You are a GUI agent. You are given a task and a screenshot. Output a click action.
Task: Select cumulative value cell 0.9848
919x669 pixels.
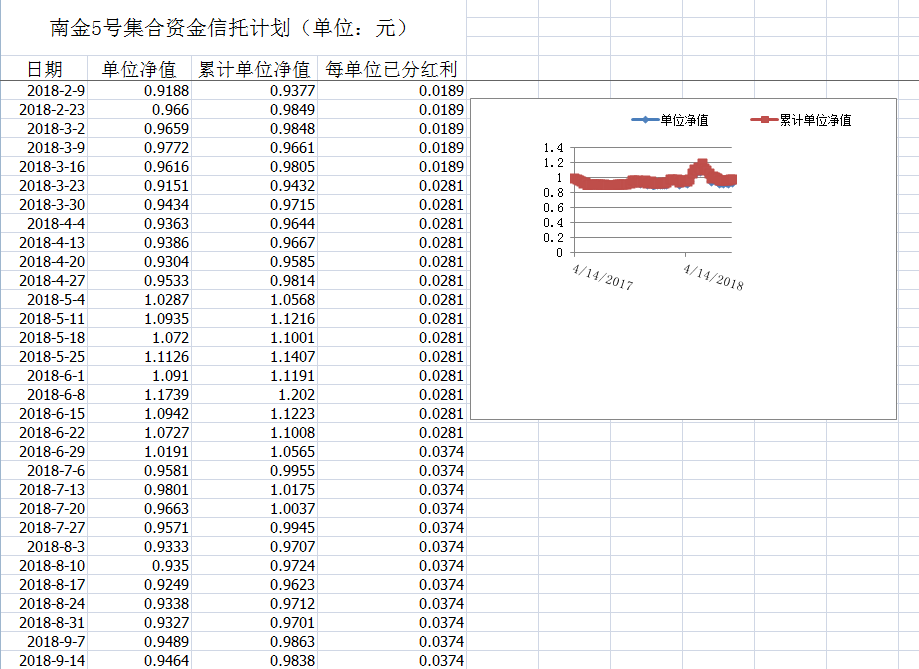[x=254, y=129]
